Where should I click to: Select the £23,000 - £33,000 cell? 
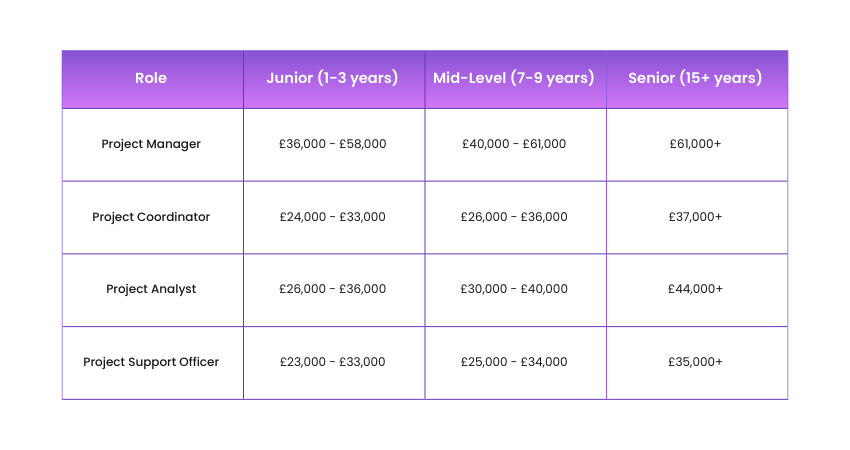[x=333, y=362]
